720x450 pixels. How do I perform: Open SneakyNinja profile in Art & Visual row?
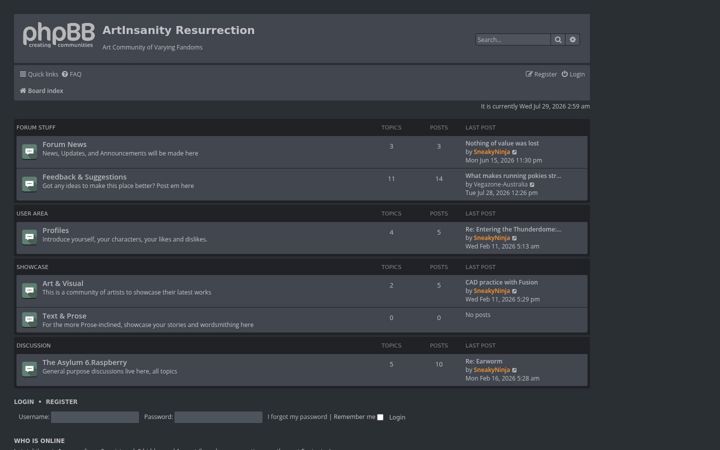point(492,291)
